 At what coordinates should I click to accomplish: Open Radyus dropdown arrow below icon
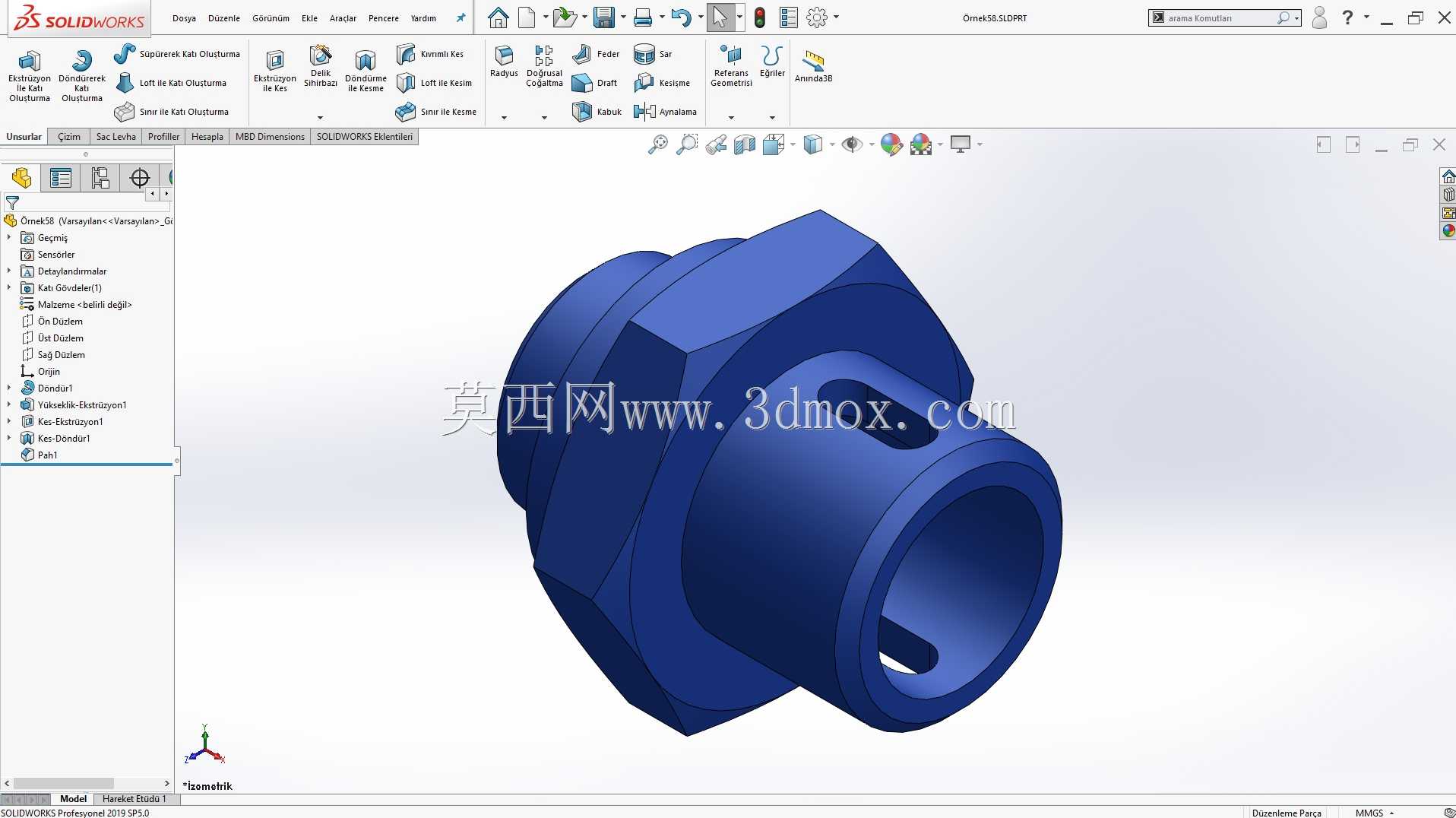coord(504,118)
